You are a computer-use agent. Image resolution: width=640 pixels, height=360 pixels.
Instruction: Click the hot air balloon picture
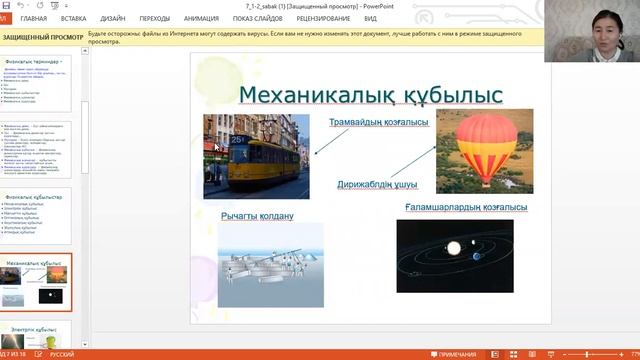[x=484, y=151]
